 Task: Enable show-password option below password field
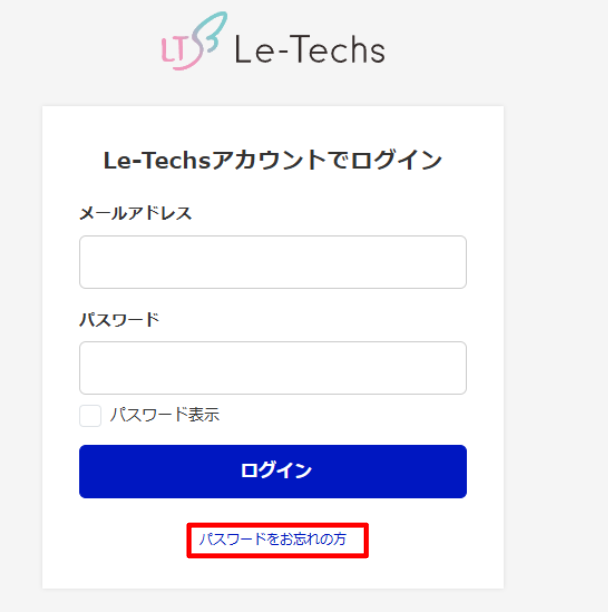coord(90,416)
